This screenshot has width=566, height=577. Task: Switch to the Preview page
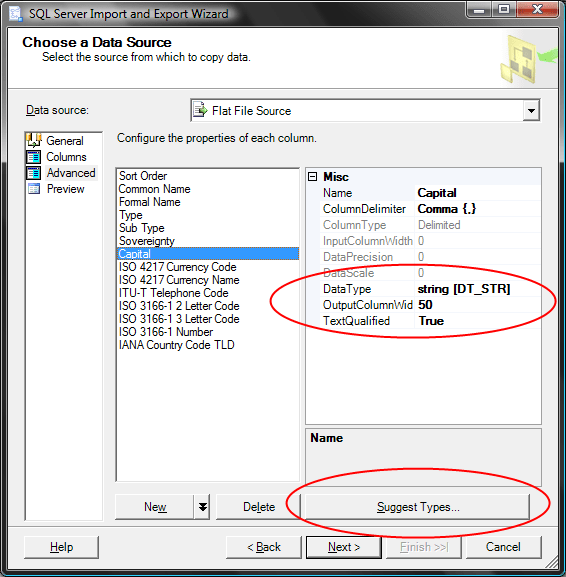pos(66,189)
